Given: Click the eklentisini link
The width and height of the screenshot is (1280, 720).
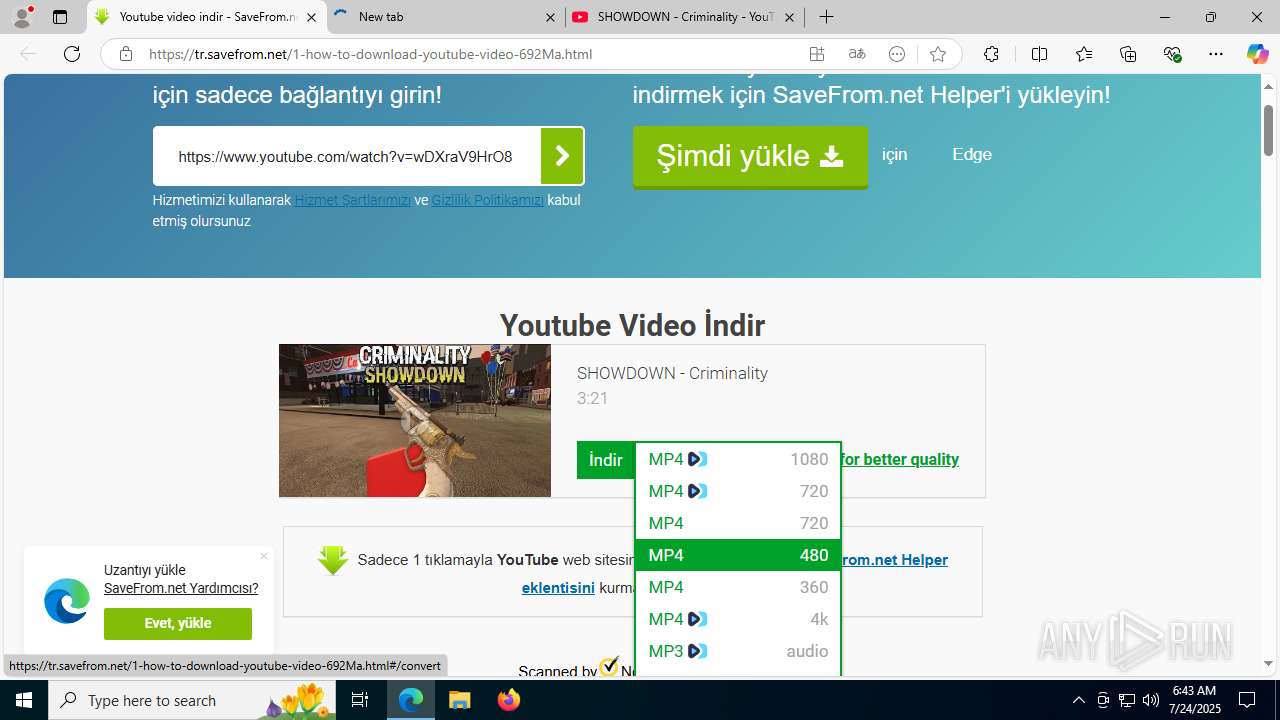Looking at the screenshot, I should point(558,588).
